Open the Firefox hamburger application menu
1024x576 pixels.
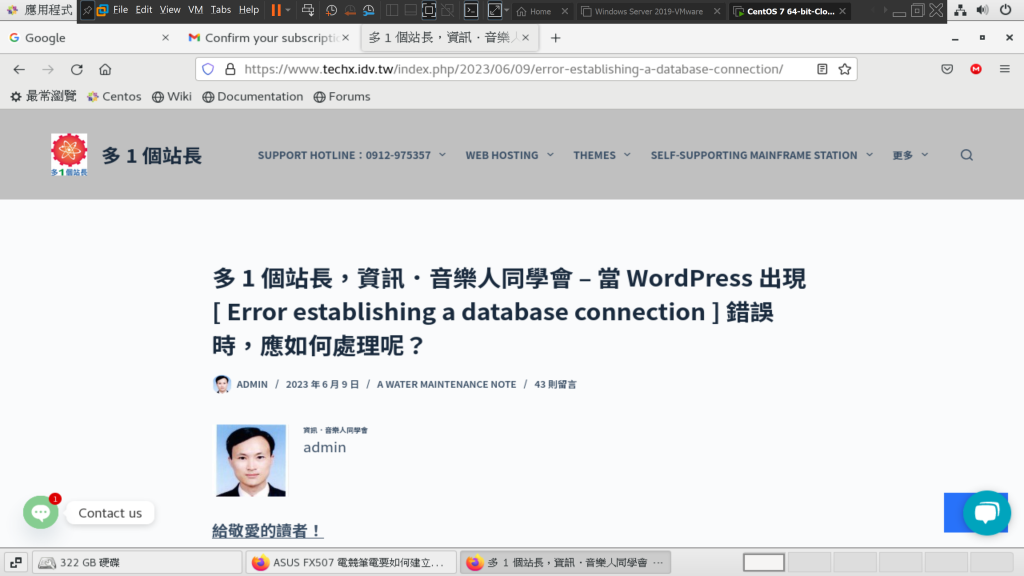coord(1004,69)
